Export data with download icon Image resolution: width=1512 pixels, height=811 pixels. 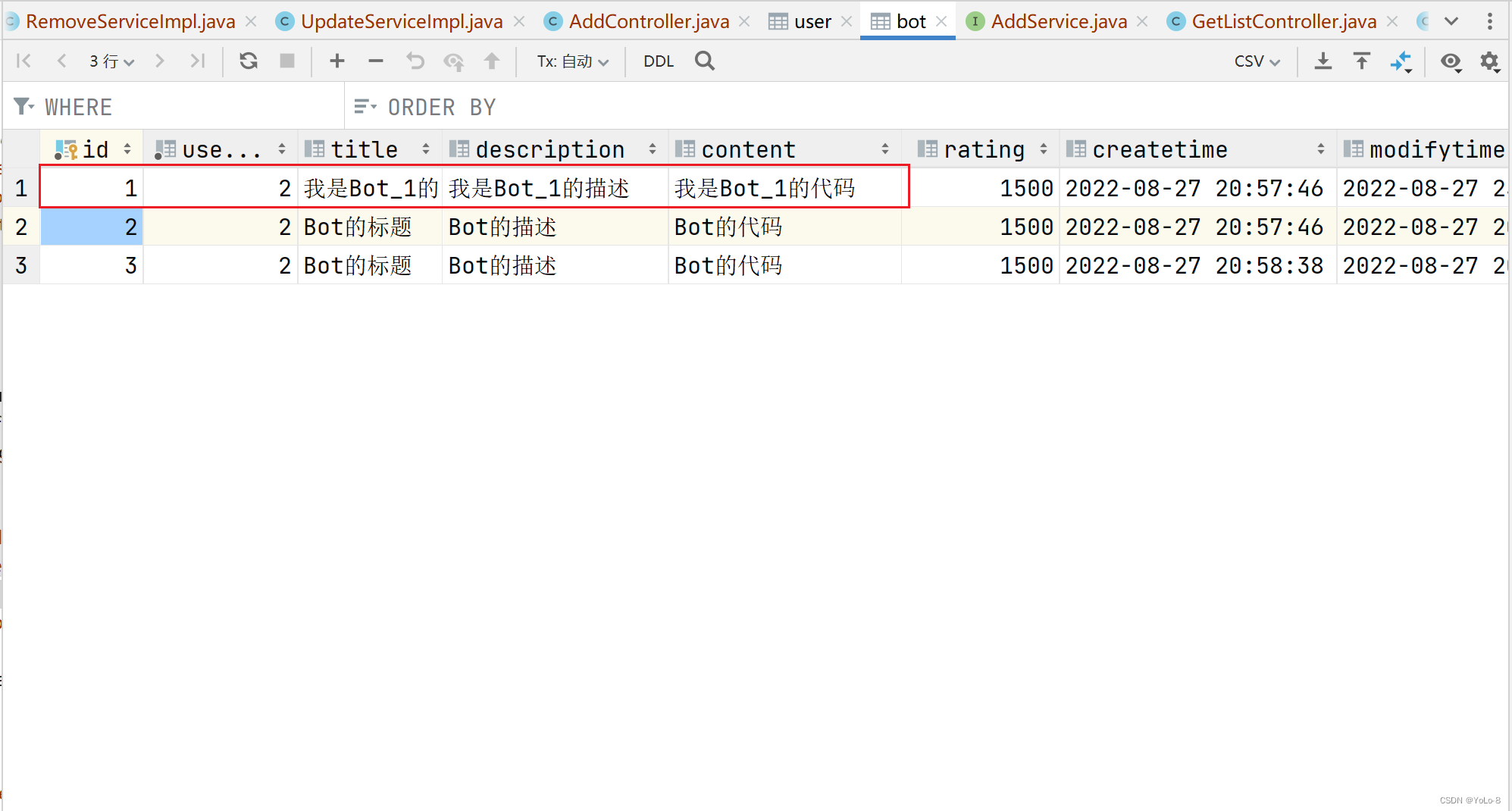(x=1323, y=61)
